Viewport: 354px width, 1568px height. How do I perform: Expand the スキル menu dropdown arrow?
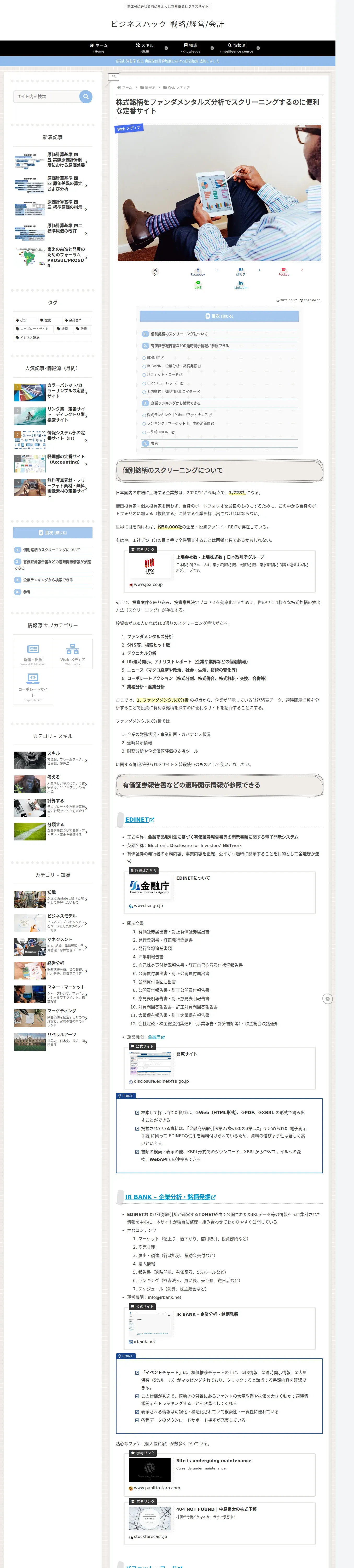click(x=166, y=48)
